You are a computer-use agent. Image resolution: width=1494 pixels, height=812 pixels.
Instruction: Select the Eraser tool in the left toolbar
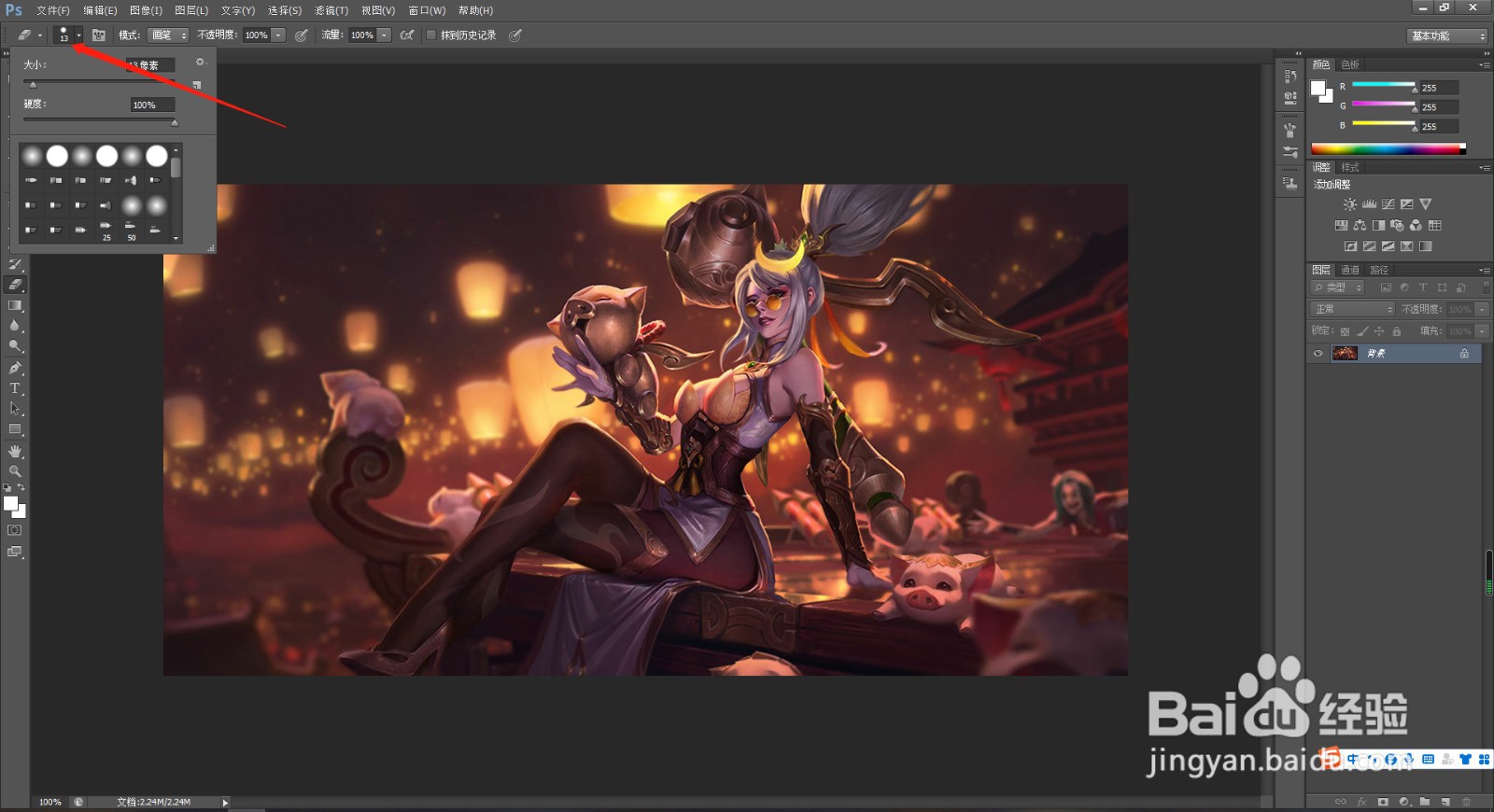15,285
